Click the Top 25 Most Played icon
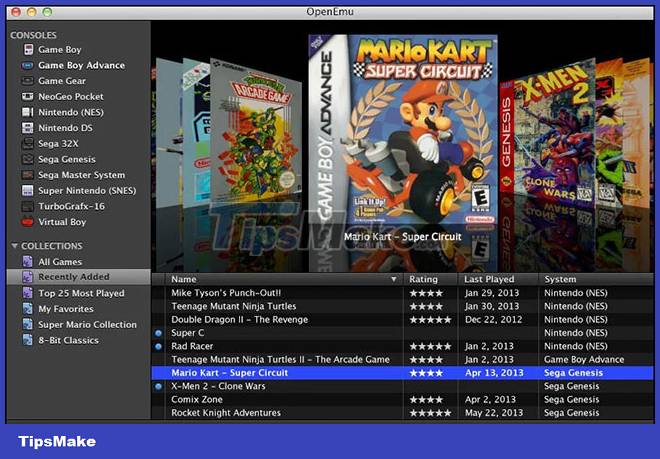 (x=27, y=293)
